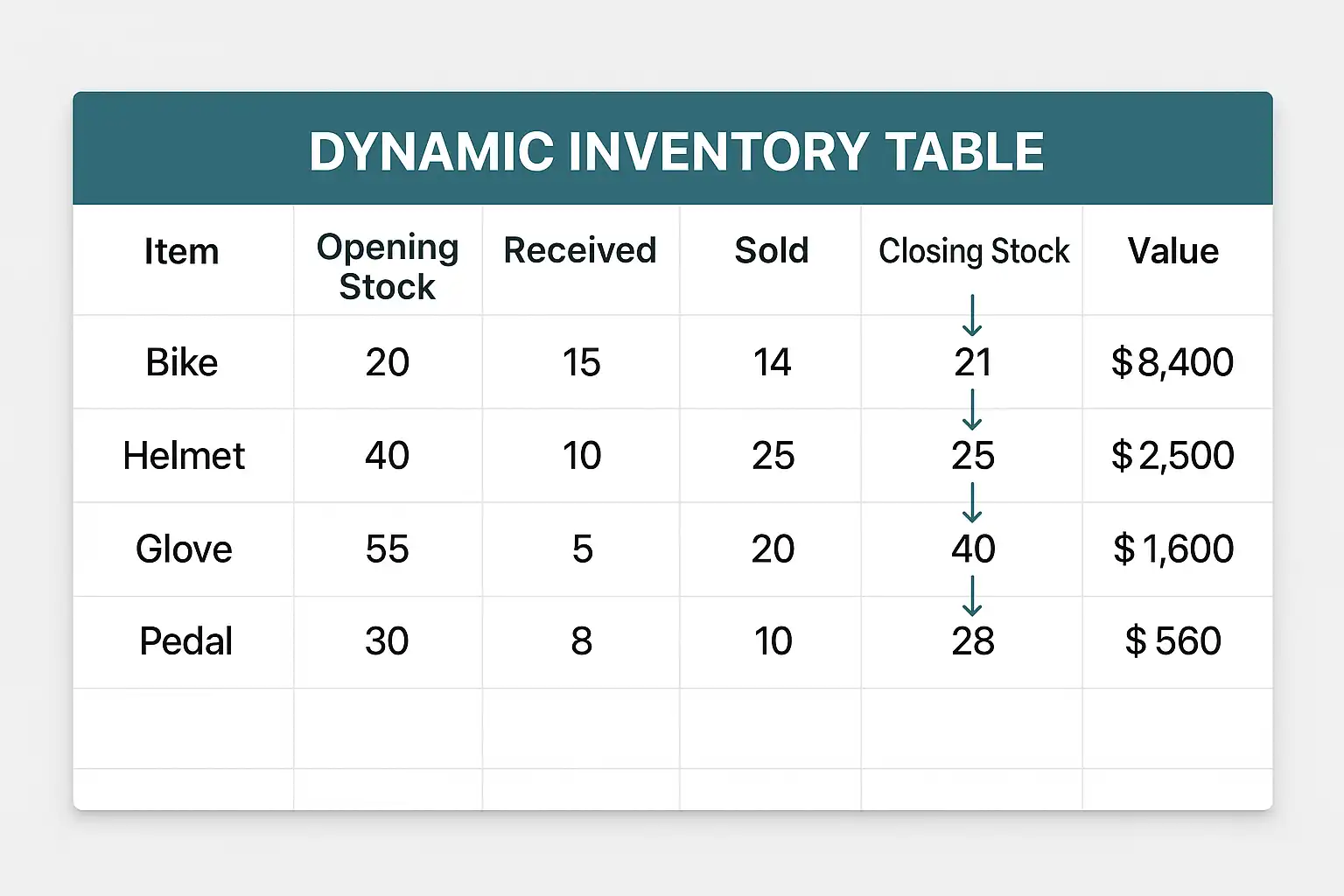
Task: Click the arrow above Bike closing stock
Action: 972,316
